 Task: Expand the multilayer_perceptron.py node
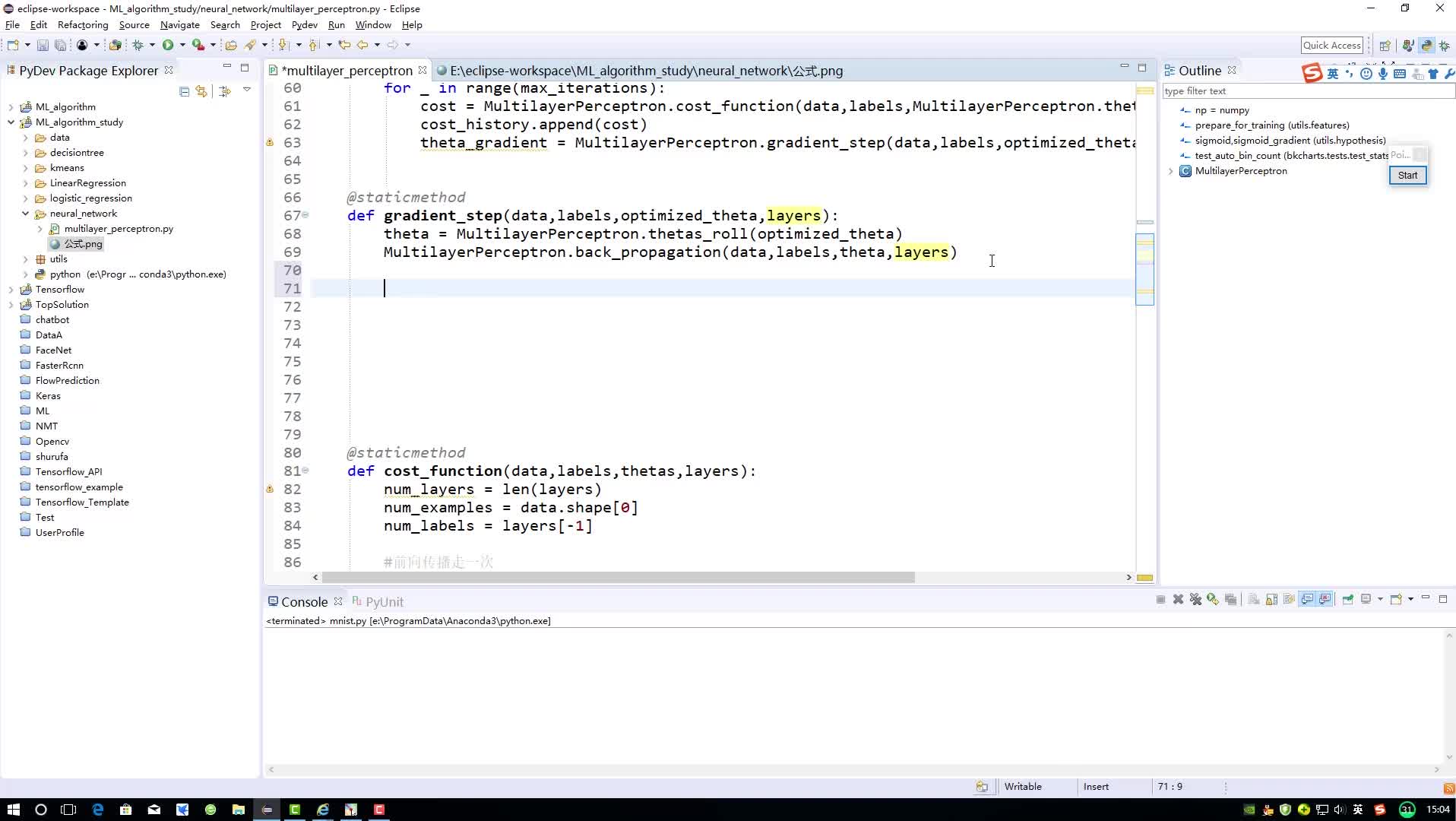tap(40, 229)
